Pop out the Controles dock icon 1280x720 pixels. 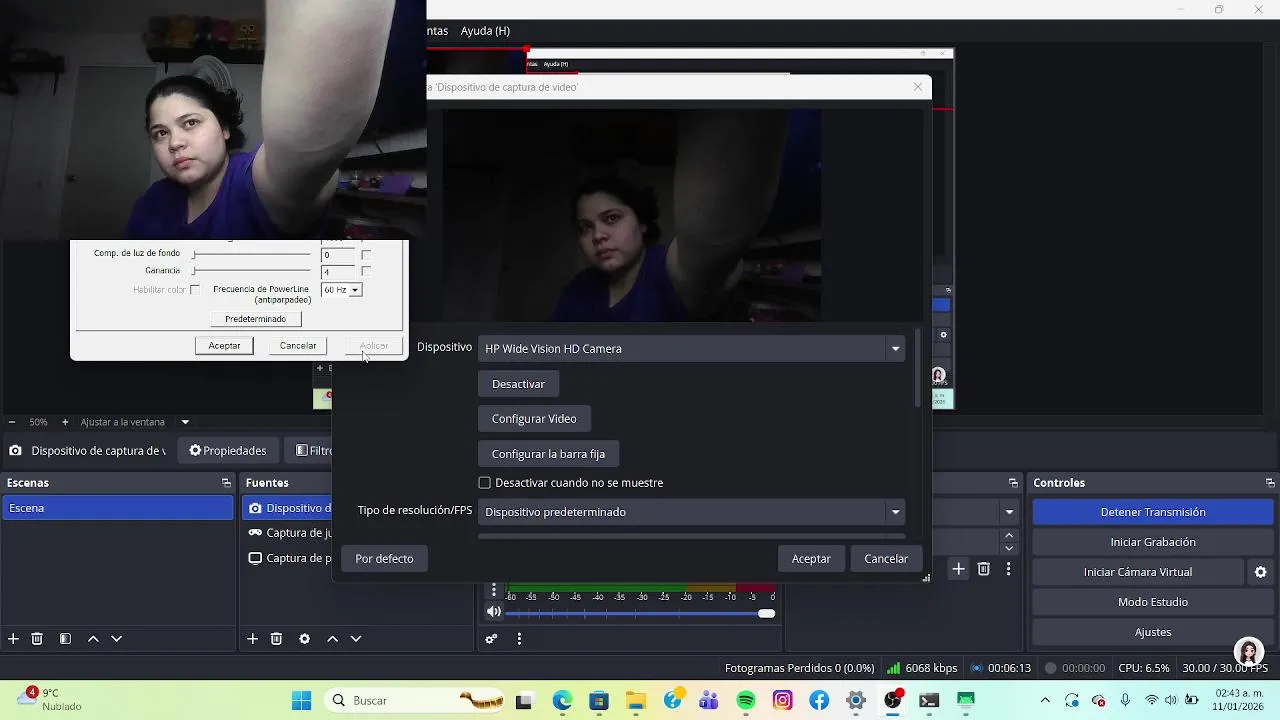pos(1270,483)
